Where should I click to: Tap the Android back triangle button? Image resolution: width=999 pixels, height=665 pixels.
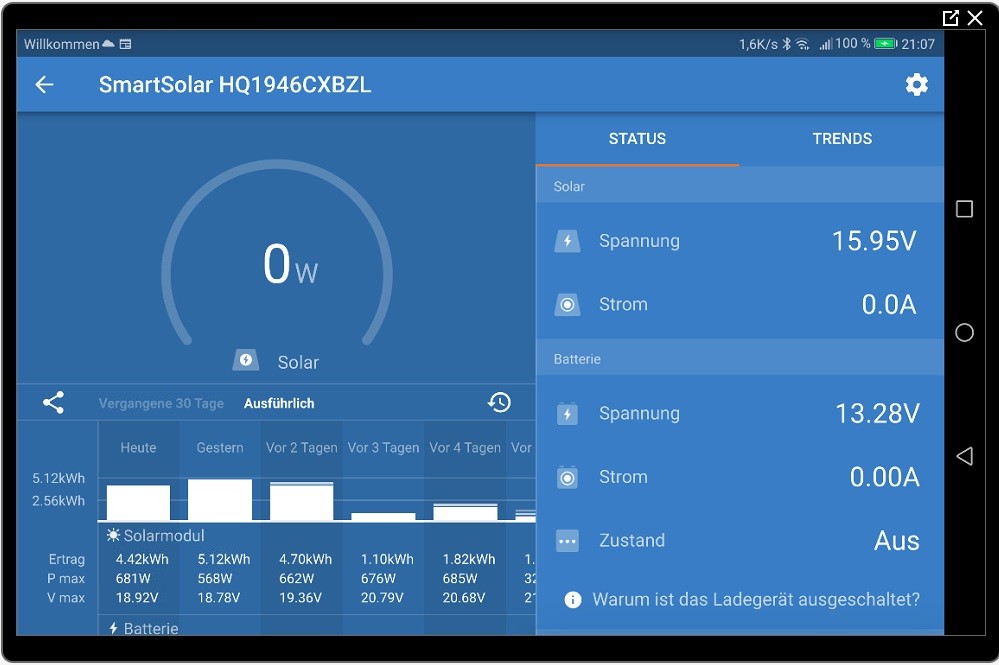tap(965, 455)
